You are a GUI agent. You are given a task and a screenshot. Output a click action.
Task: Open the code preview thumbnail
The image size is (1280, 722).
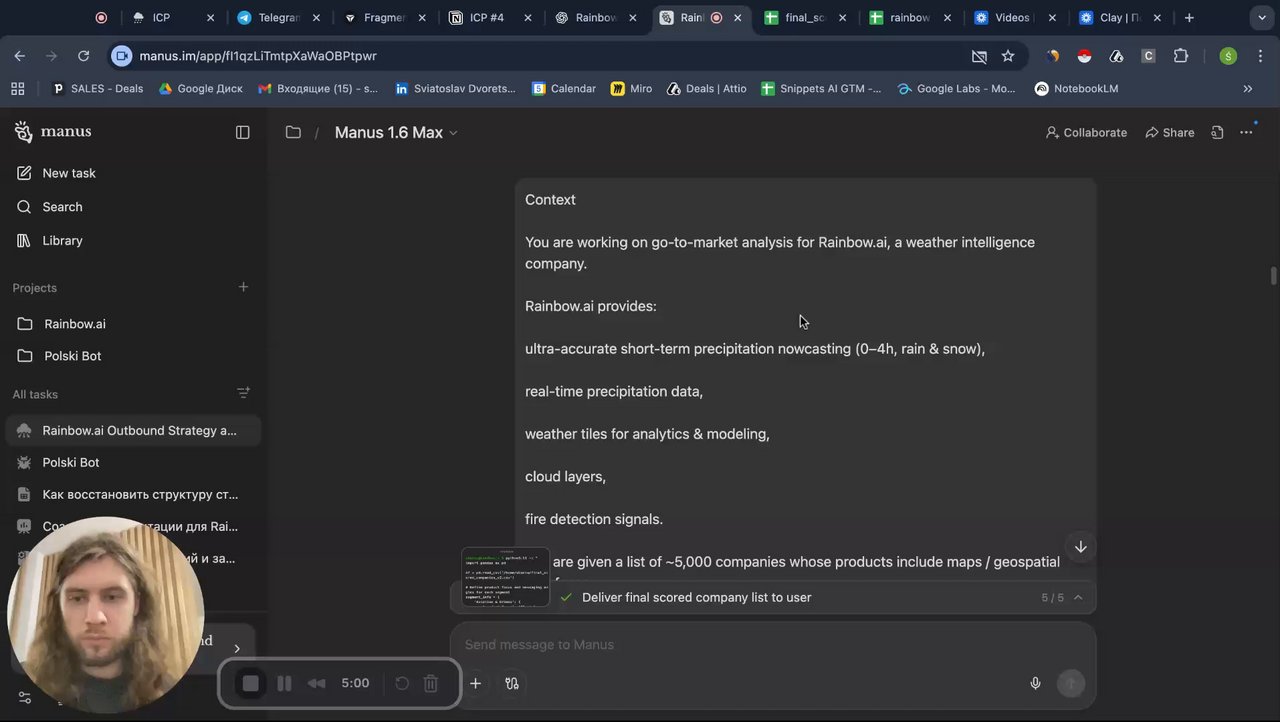505,577
